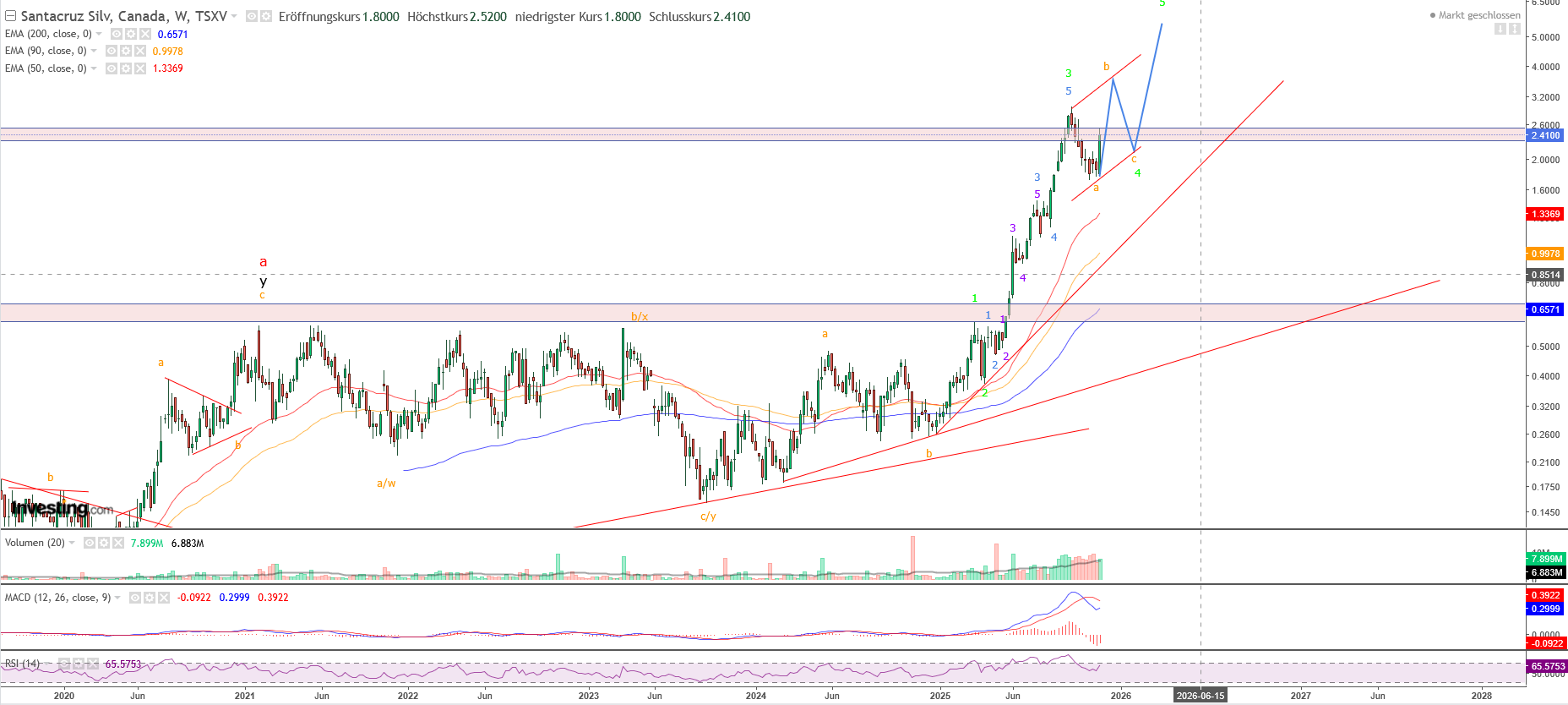Image resolution: width=1568 pixels, height=705 pixels.
Task: Open MACD indicator settings gear
Action: (150, 598)
